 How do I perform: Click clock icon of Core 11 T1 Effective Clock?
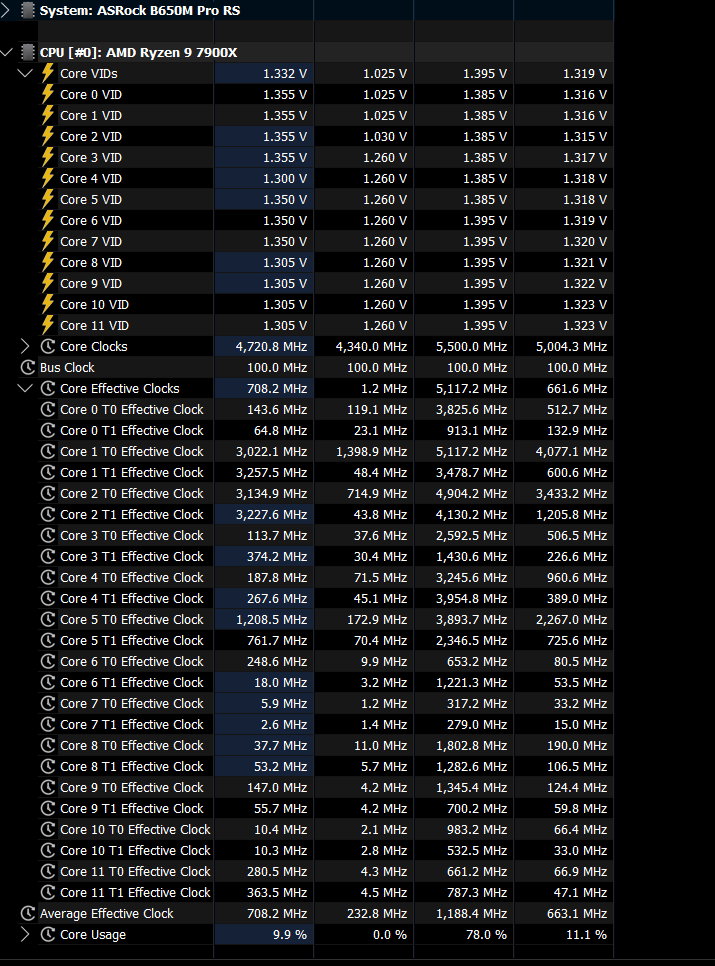pos(48,892)
